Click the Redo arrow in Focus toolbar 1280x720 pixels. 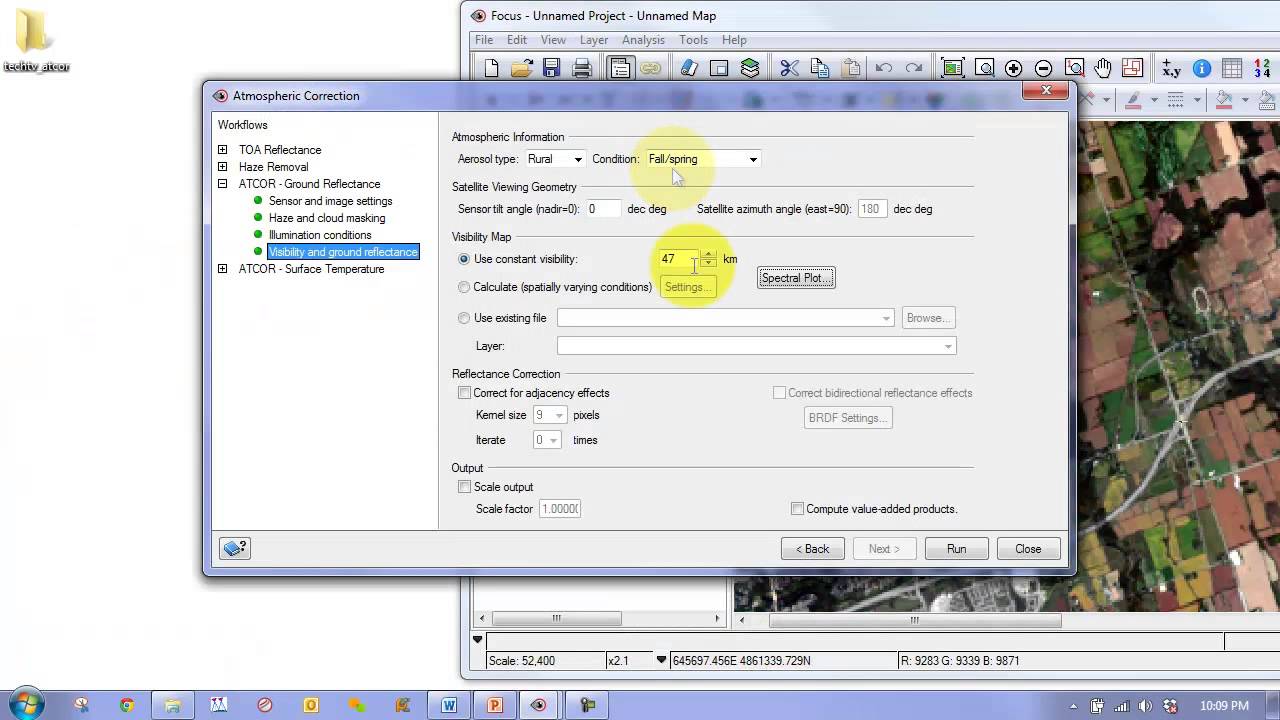click(914, 68)
